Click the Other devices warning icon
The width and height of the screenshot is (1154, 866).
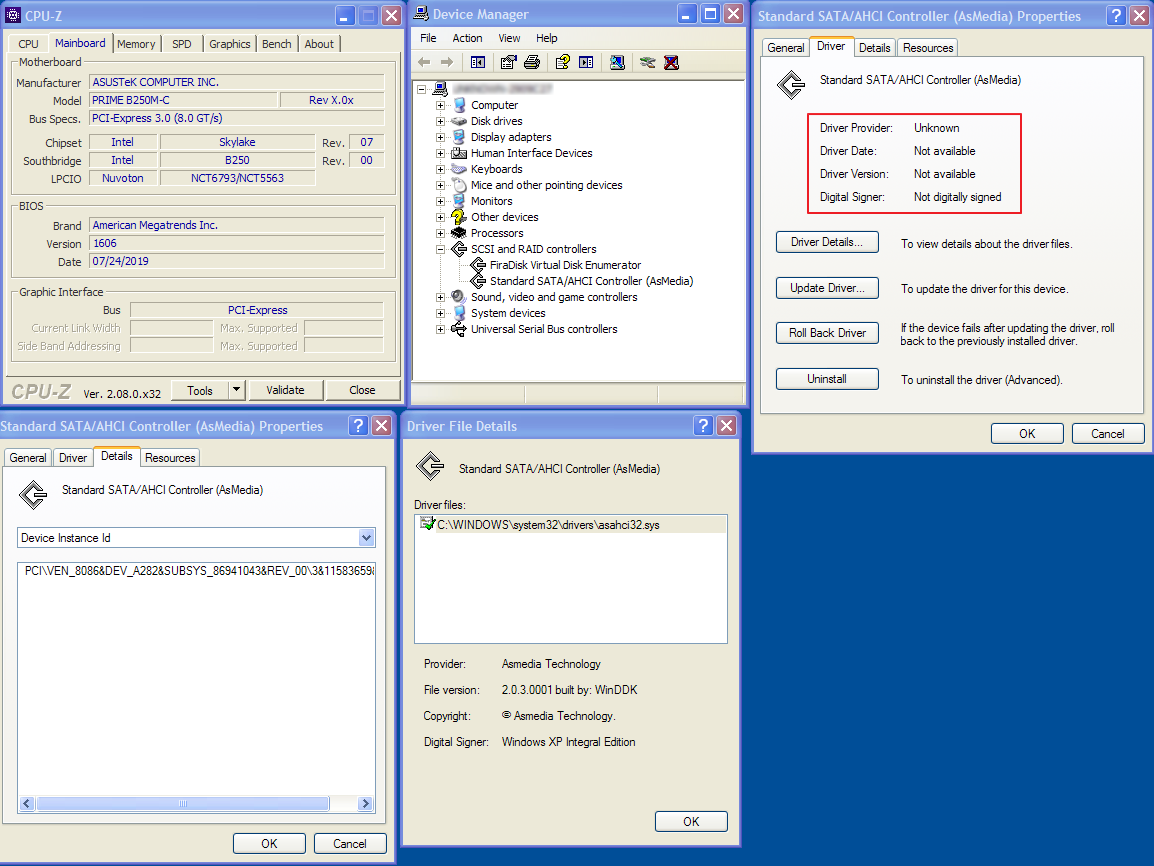[x=459, y=217]
